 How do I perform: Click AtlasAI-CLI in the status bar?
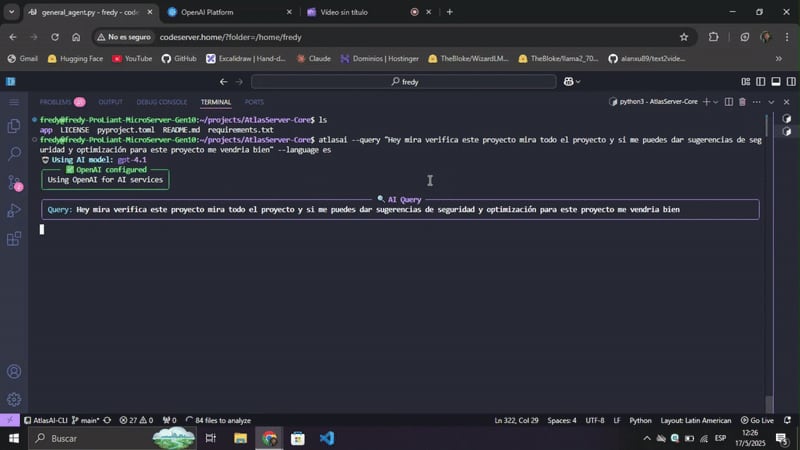click(x=46, y=420)
